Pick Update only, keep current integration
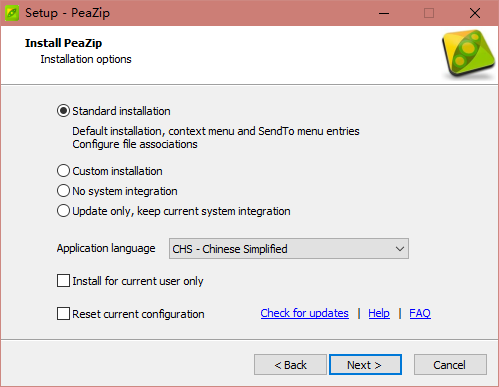 [63, 211]
